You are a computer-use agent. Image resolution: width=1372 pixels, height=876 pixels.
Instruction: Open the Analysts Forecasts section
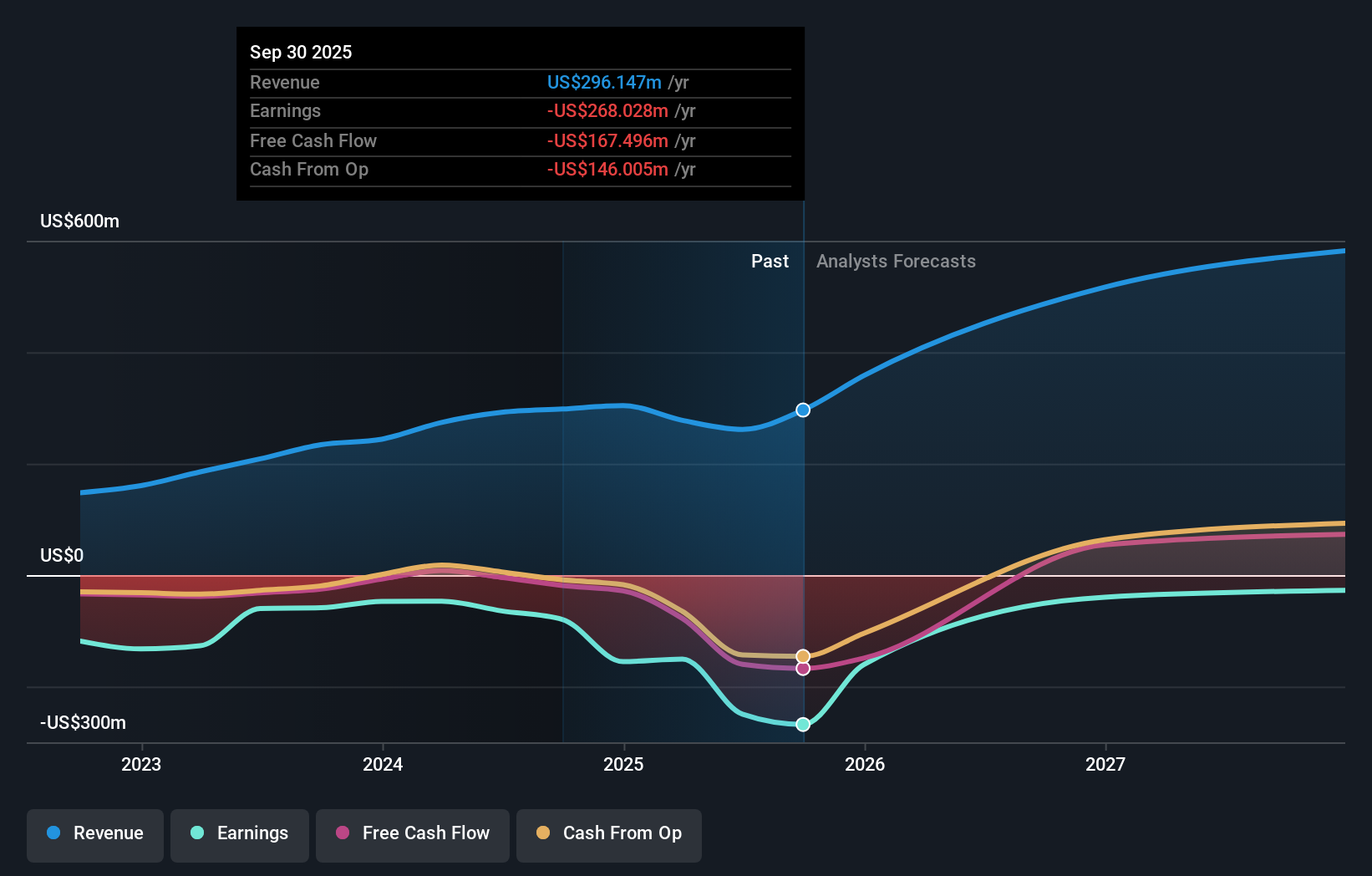click(896, 261)
